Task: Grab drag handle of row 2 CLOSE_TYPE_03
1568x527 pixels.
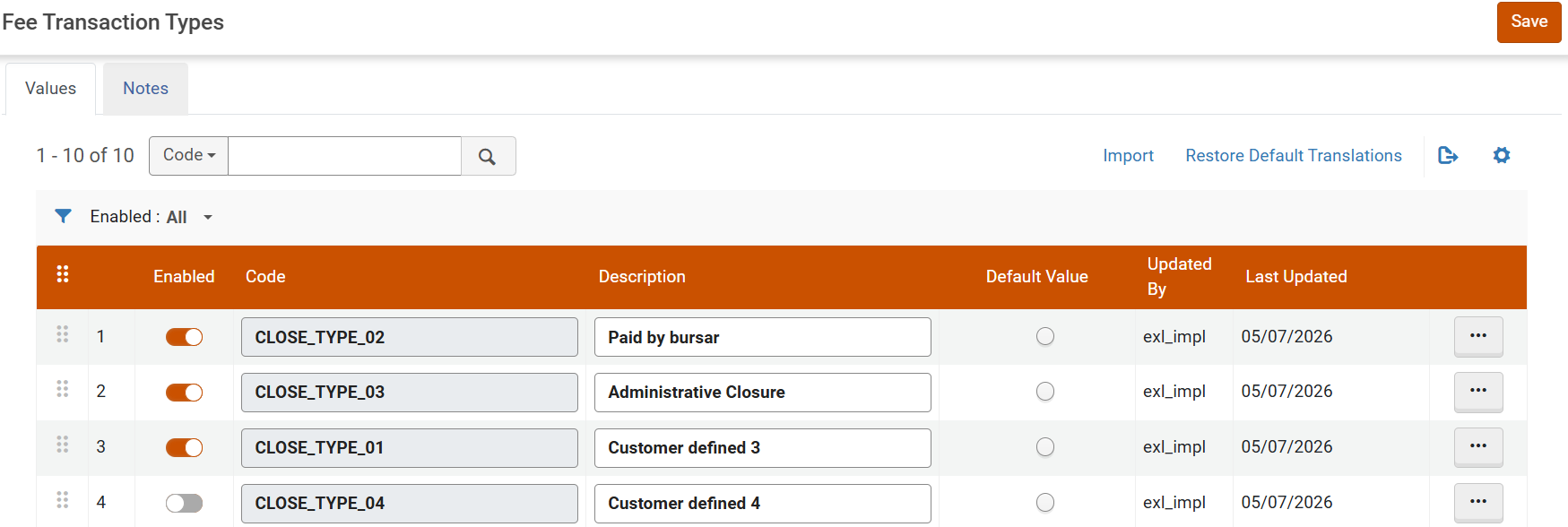Action: [x=63, y=389]
